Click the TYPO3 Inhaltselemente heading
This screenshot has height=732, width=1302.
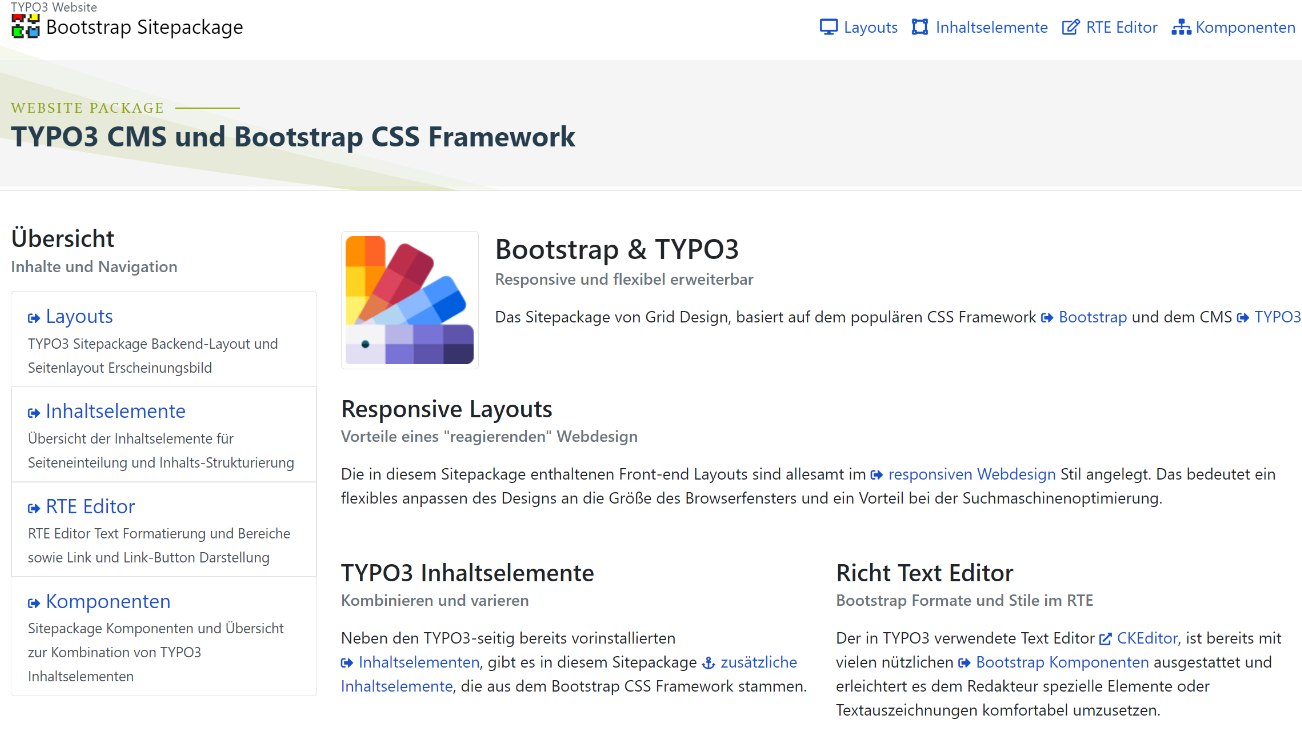pos(468,573)
